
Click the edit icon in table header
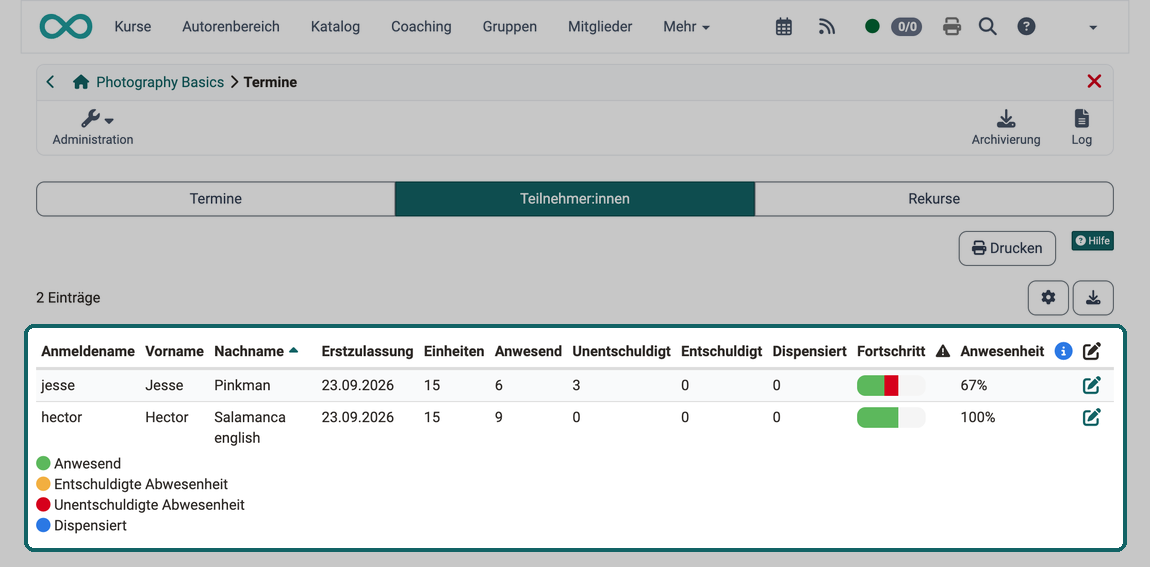click(1091, 351)
